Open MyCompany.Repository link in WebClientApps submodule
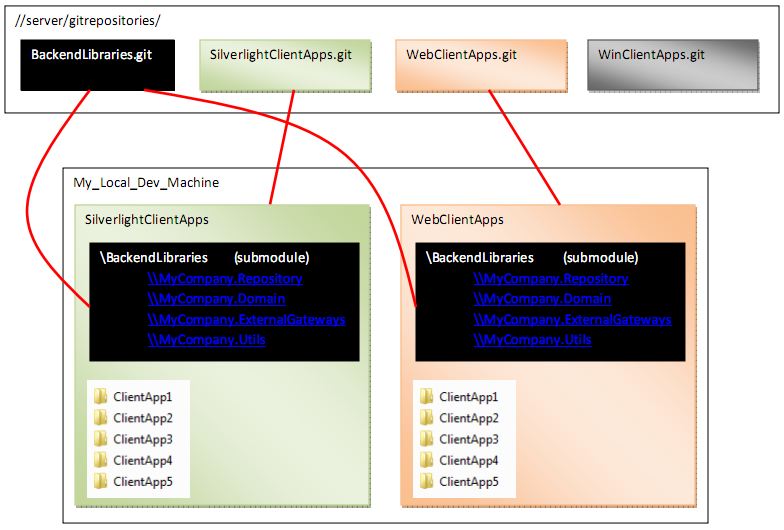 (x=551, y=278)
